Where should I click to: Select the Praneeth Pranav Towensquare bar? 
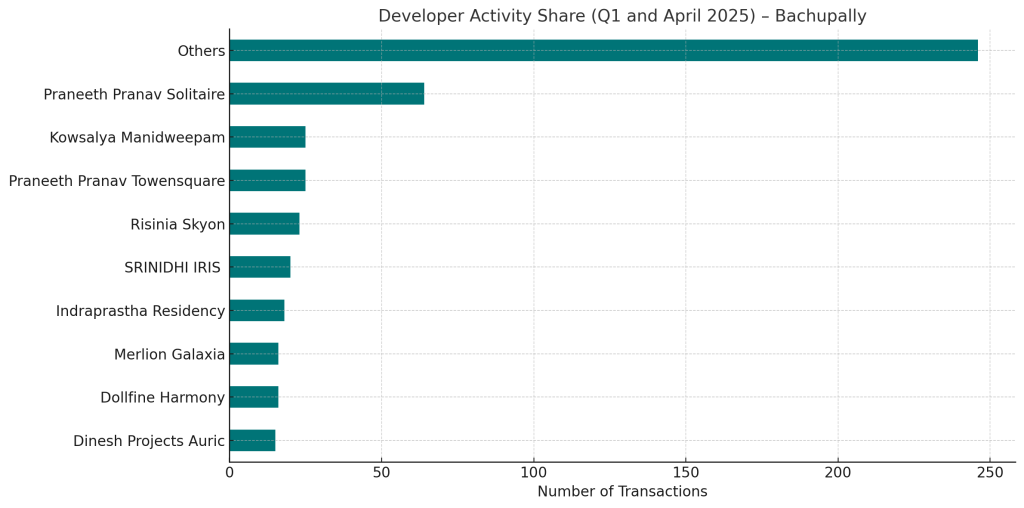point(268,180)
